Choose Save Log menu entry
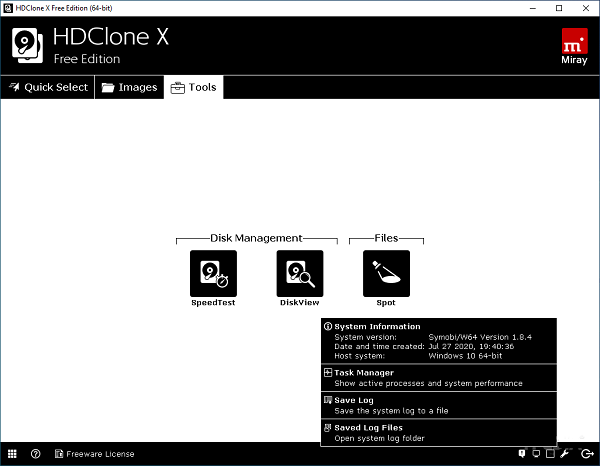 pos(439,405)
